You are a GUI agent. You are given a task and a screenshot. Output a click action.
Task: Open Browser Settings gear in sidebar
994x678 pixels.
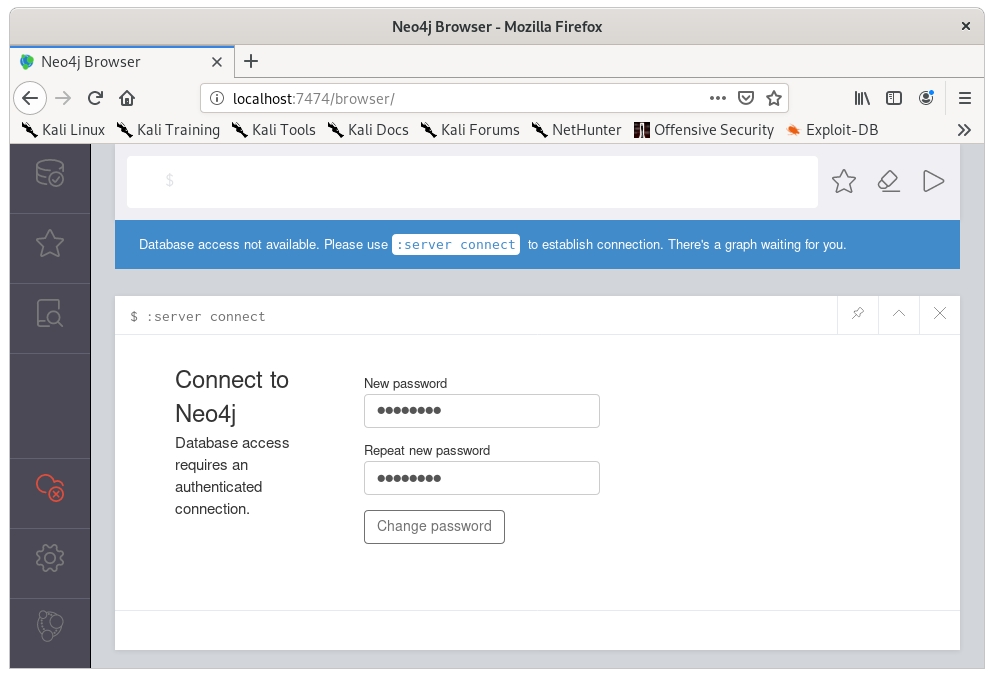click(x=49, y=558)
